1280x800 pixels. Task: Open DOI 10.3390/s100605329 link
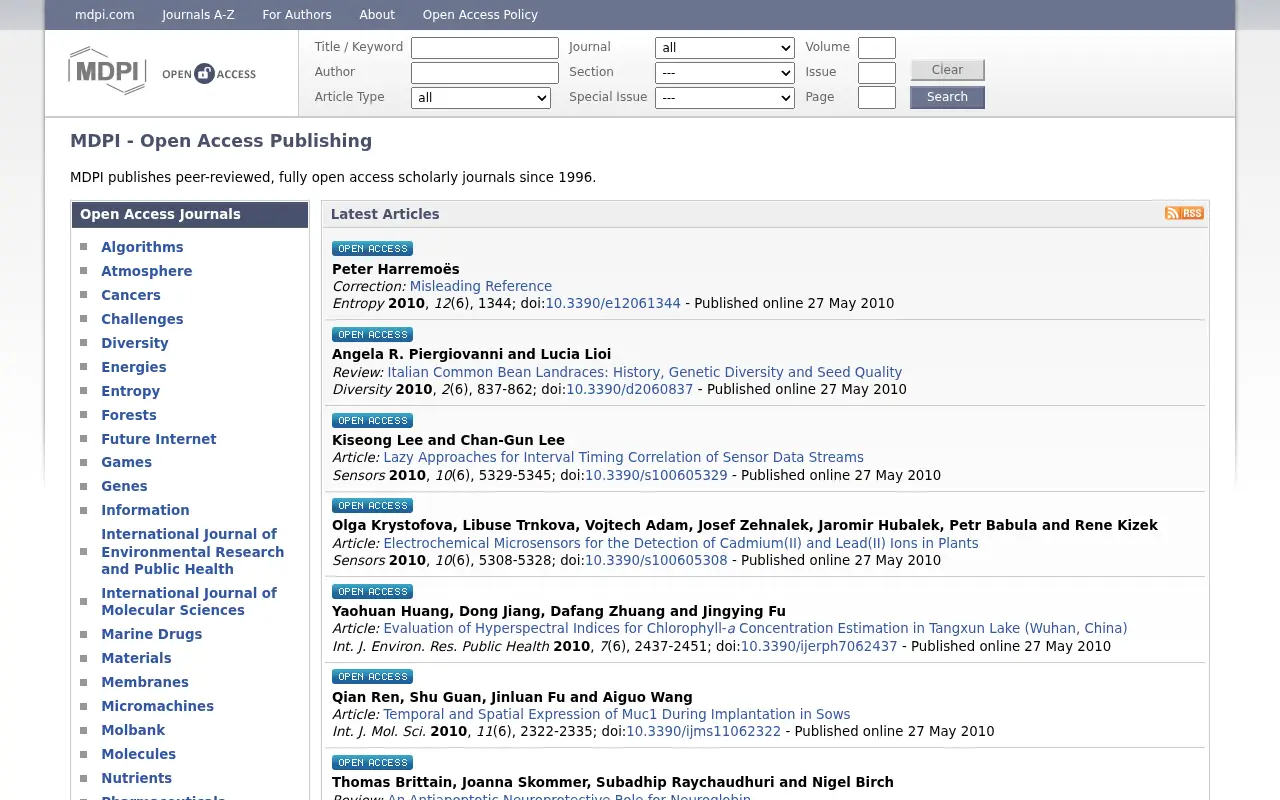[656, 475]
